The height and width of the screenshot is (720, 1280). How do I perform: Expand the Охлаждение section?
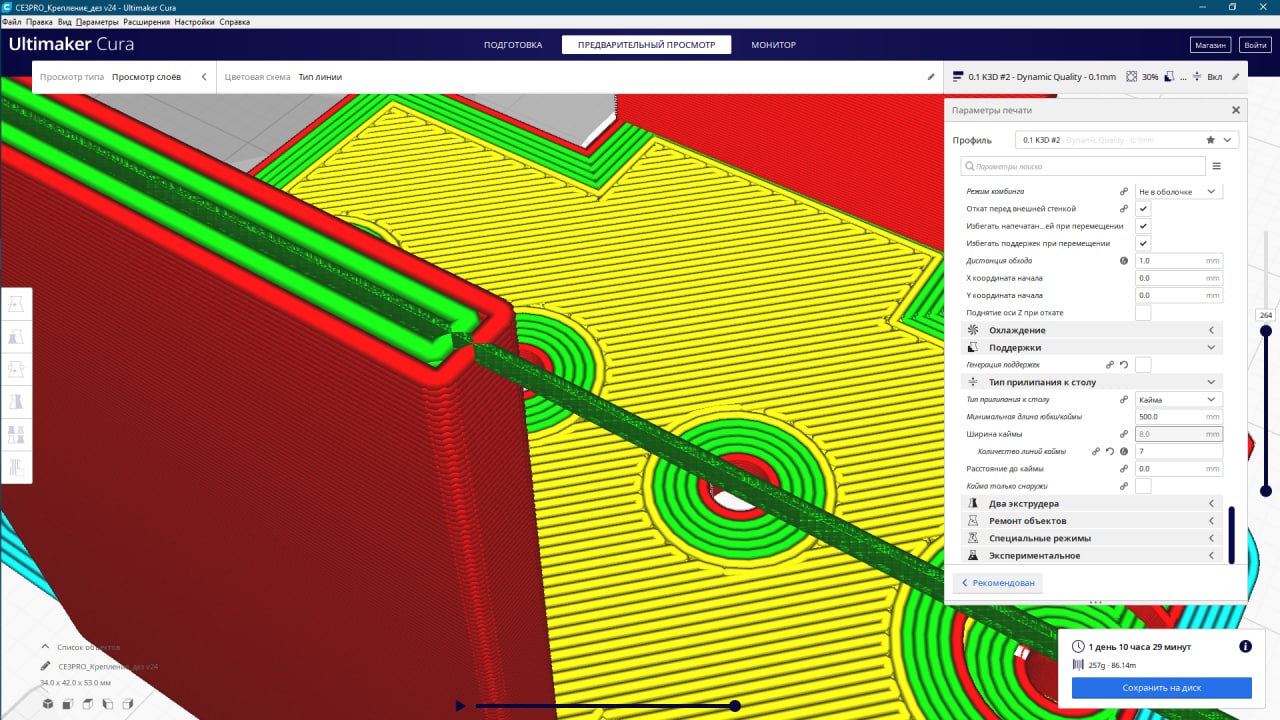pyautogui.click(x=1092, y=330)
